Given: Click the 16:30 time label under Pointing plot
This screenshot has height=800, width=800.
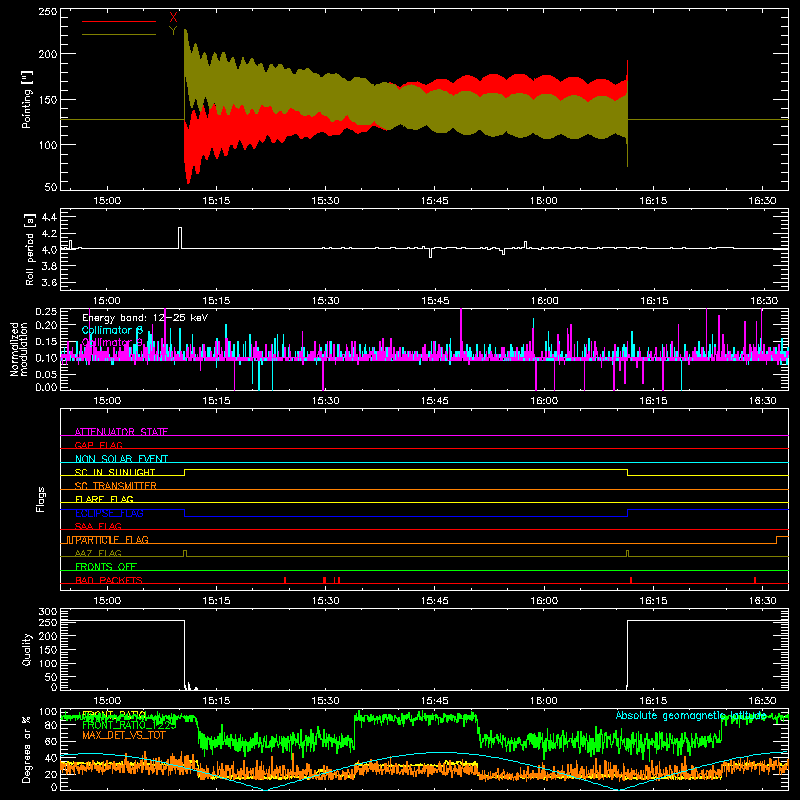Looking at the screenshot, I should coord(763,201).
